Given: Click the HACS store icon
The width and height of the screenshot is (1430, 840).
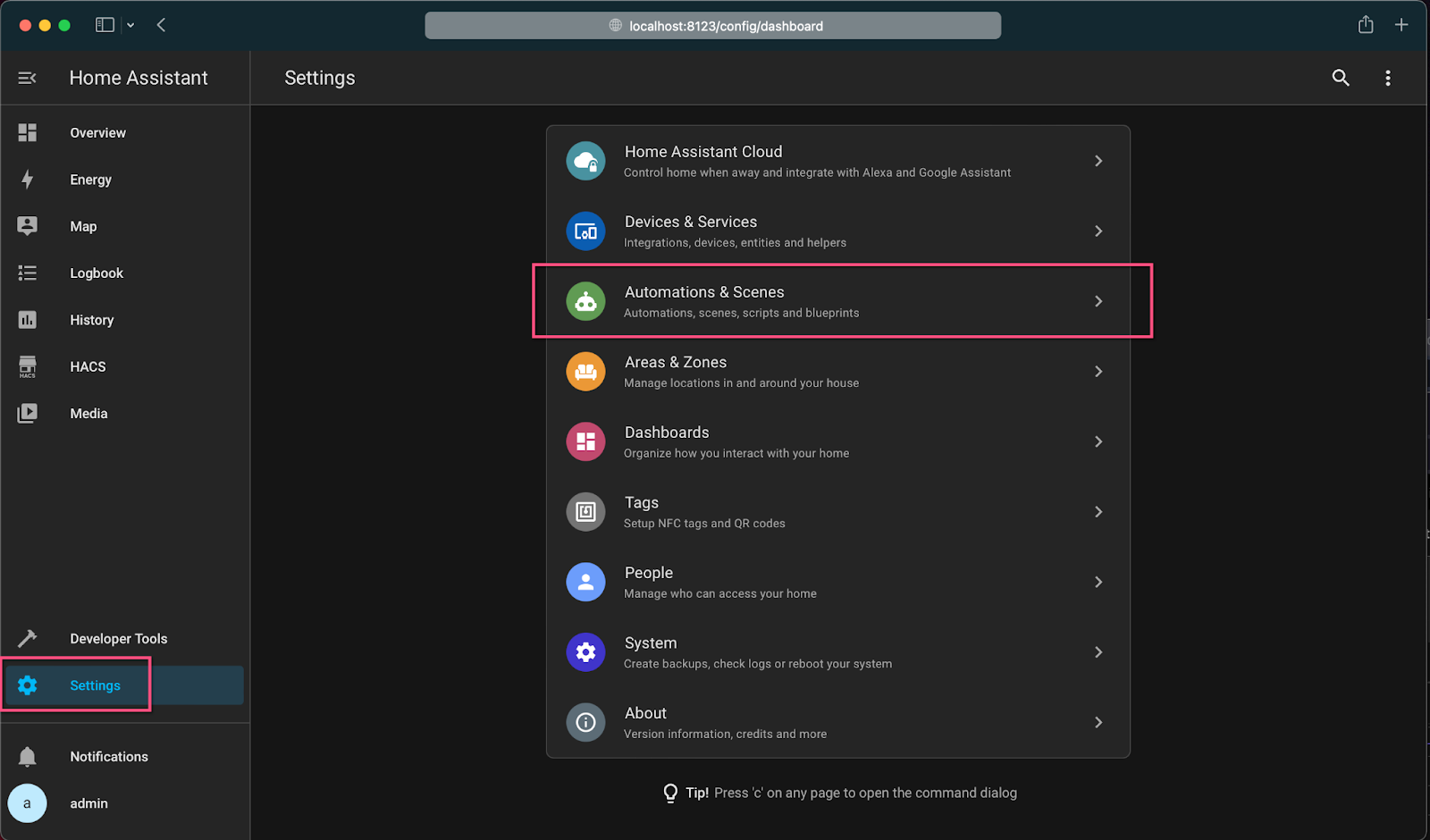Looking at the screenshot, I should click(28, 366).
